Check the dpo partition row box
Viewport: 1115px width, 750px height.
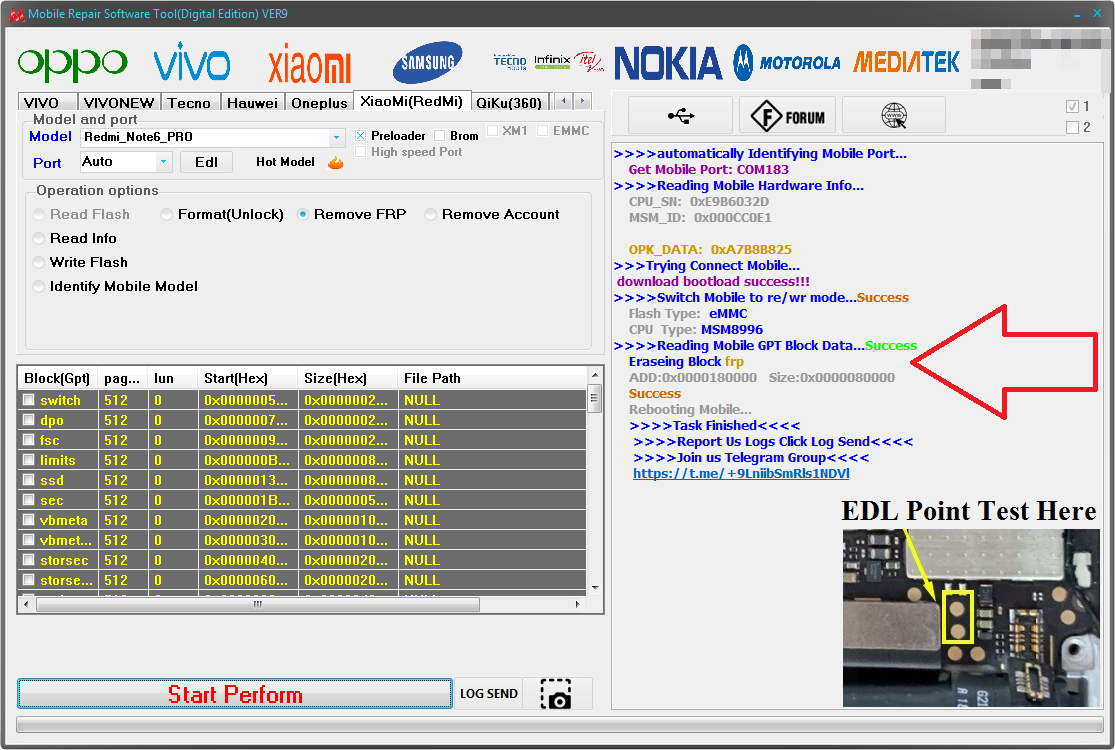pyautogui.click(x=28, y=420)
